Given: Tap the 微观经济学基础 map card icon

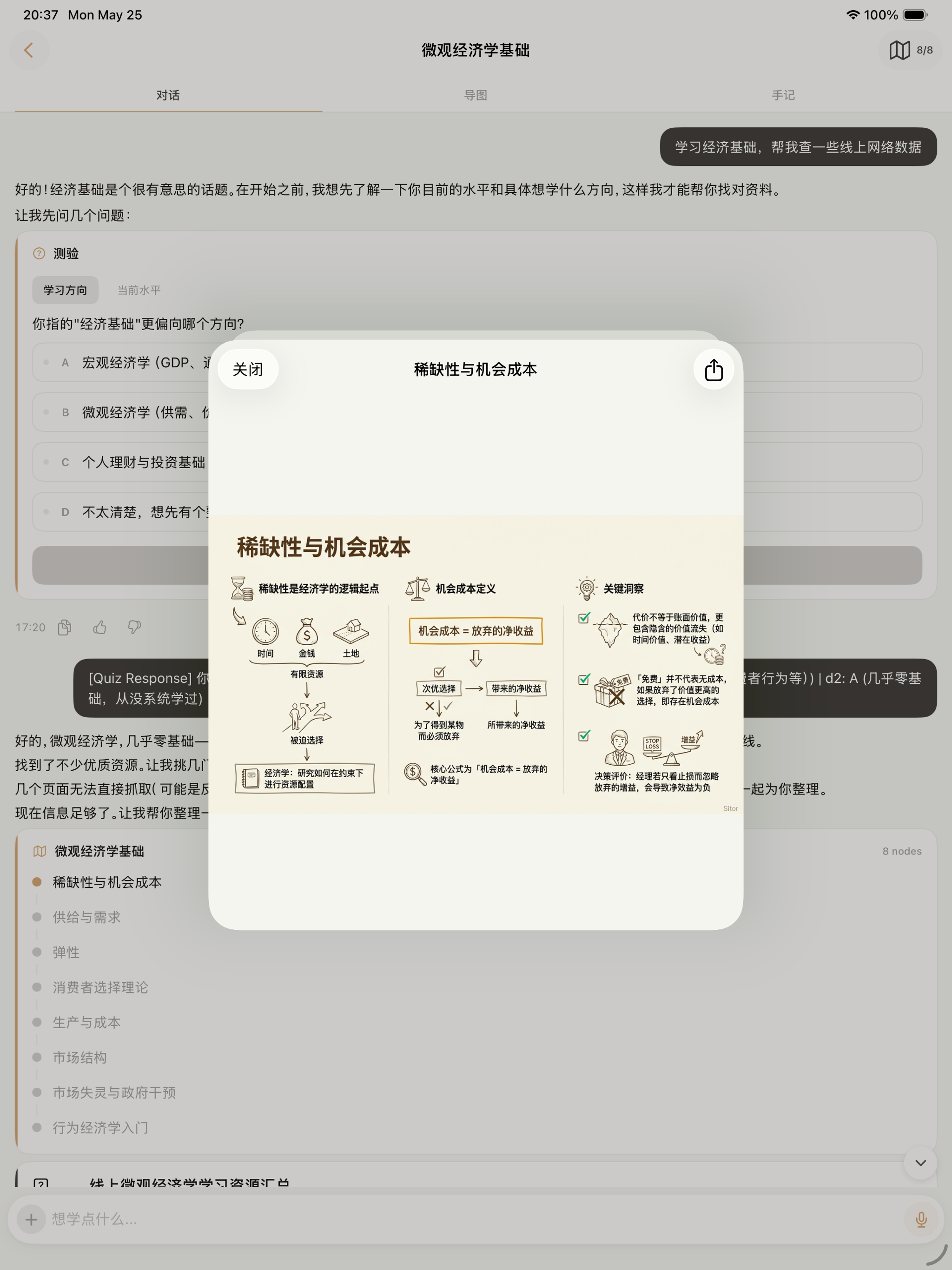Looking at the screenshot, I should pos(40,851).
